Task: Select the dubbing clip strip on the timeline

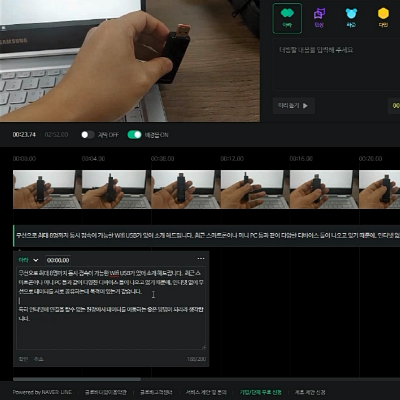Action: [x=206, y=235]
